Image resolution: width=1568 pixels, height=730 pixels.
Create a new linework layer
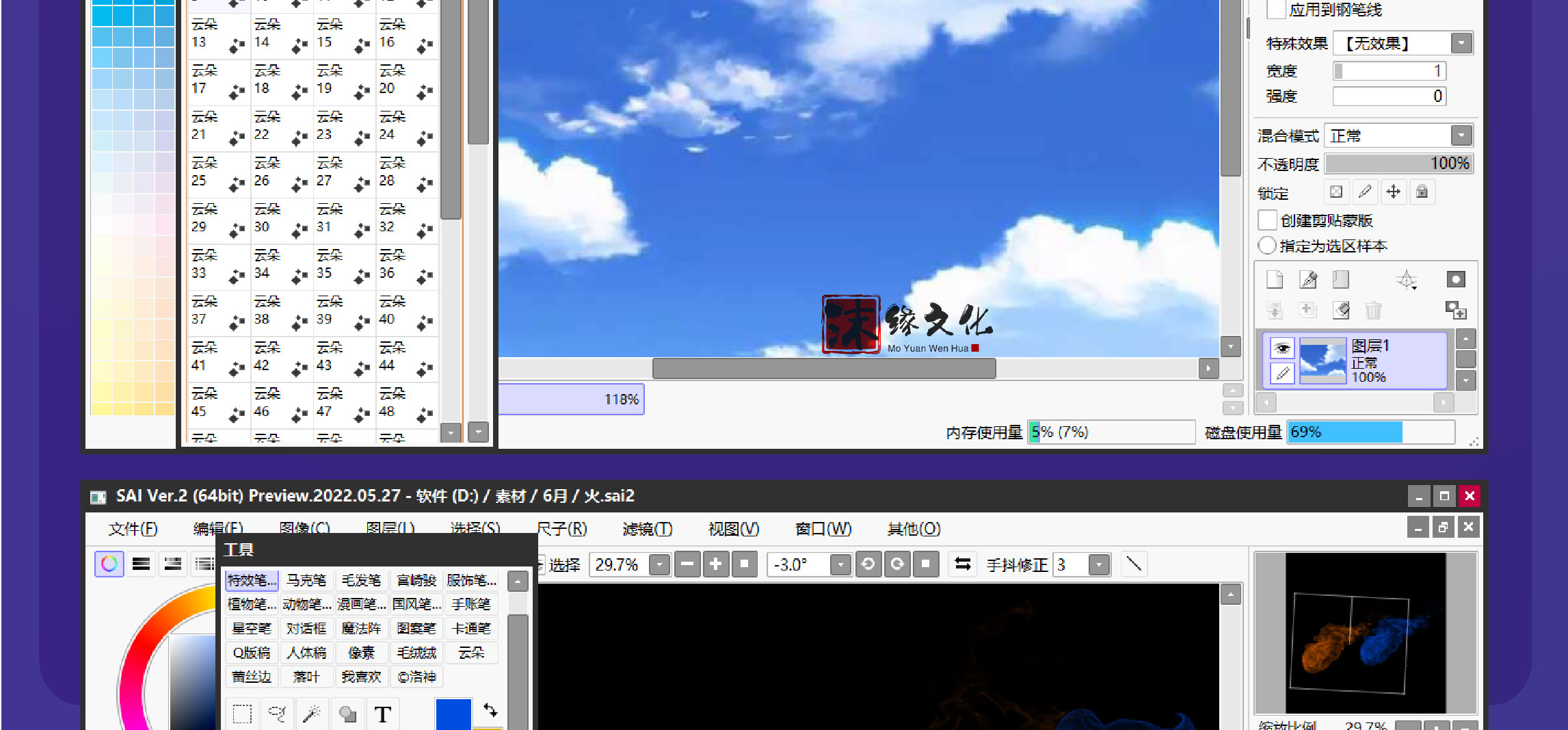click(x=1308, y=280)
